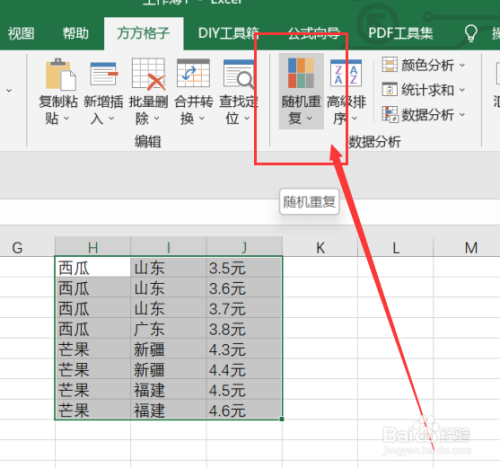Click cell containing 3.7元

coord(244,308)
